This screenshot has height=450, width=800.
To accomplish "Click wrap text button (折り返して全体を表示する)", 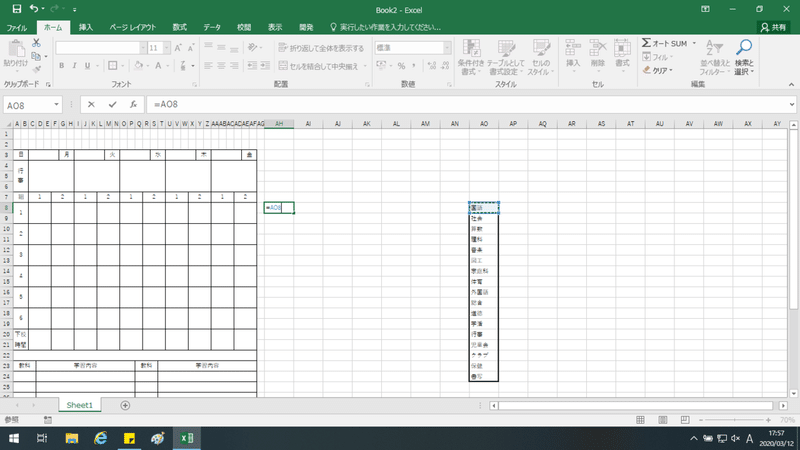I will [x=321, y=48].
